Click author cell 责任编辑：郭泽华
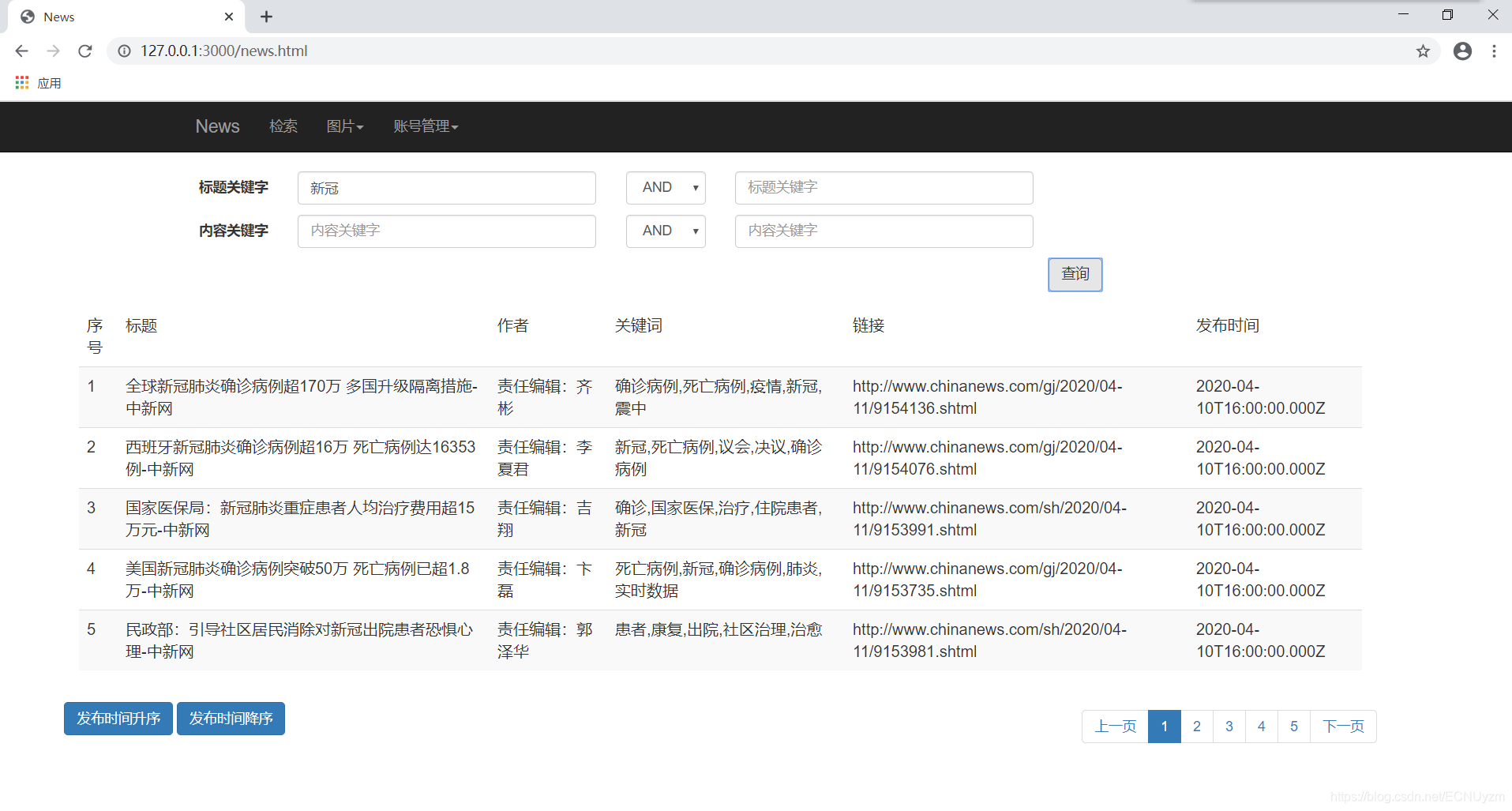 pyautogui.click(x=545, y=640)
